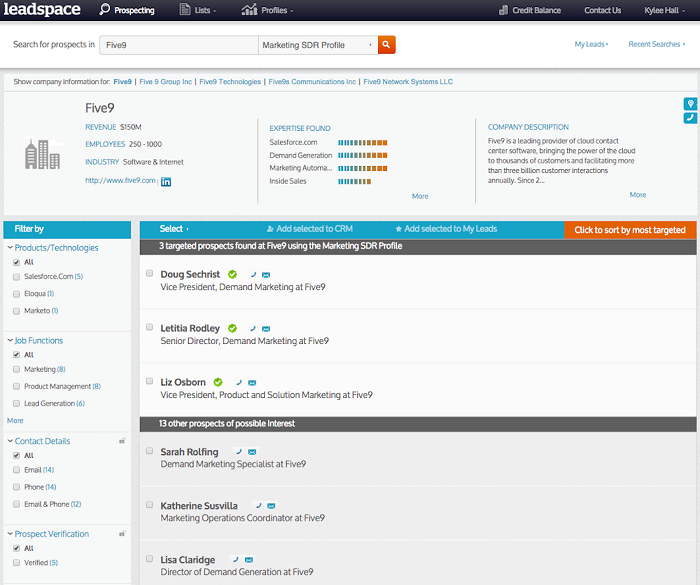The height and width of the screenshot is (585, 700).
Task: Open Contact Us in the header
Action: [603, 10]
